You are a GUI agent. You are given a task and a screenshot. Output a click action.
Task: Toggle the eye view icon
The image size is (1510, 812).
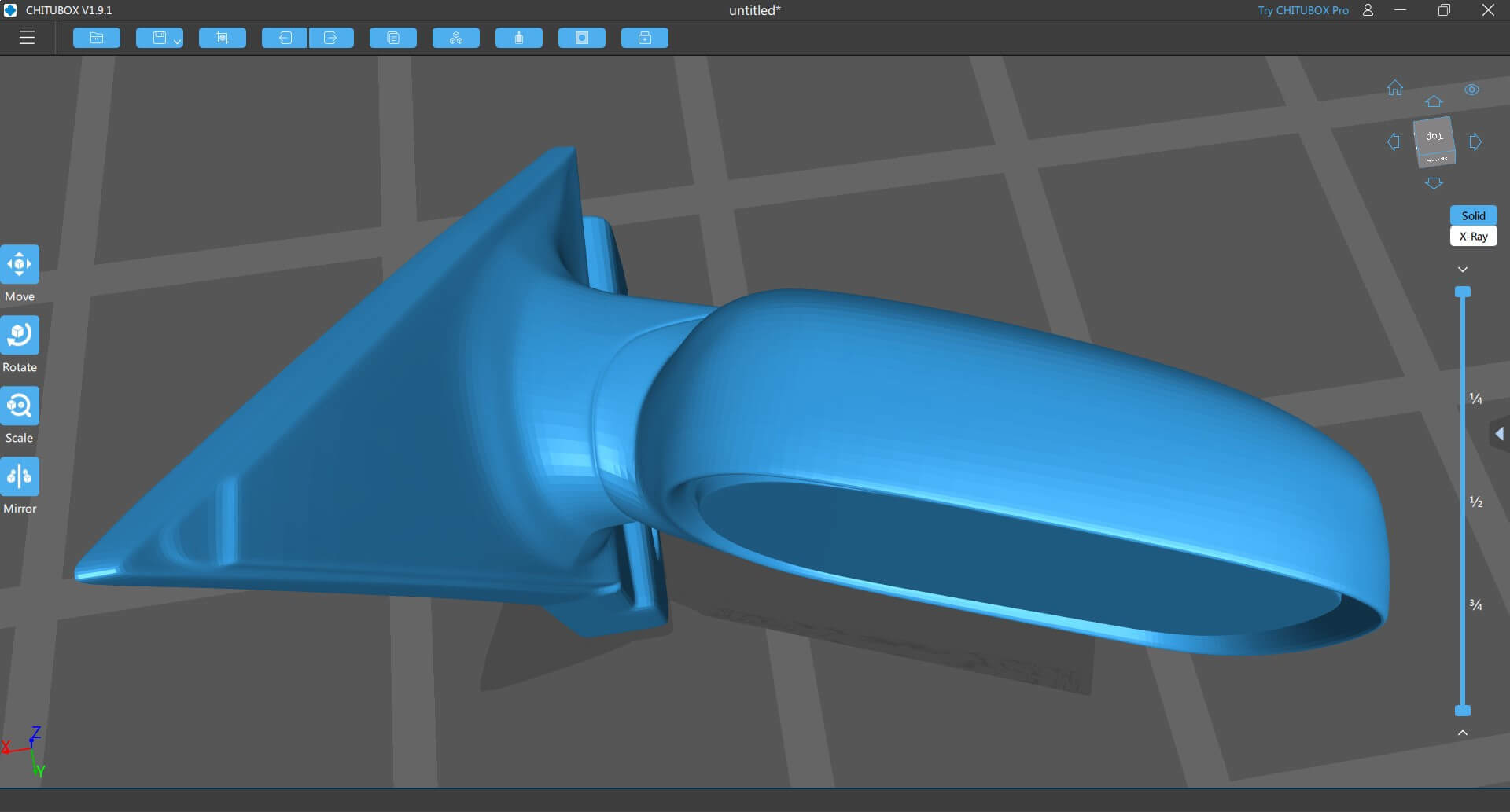coord(1471,90)
